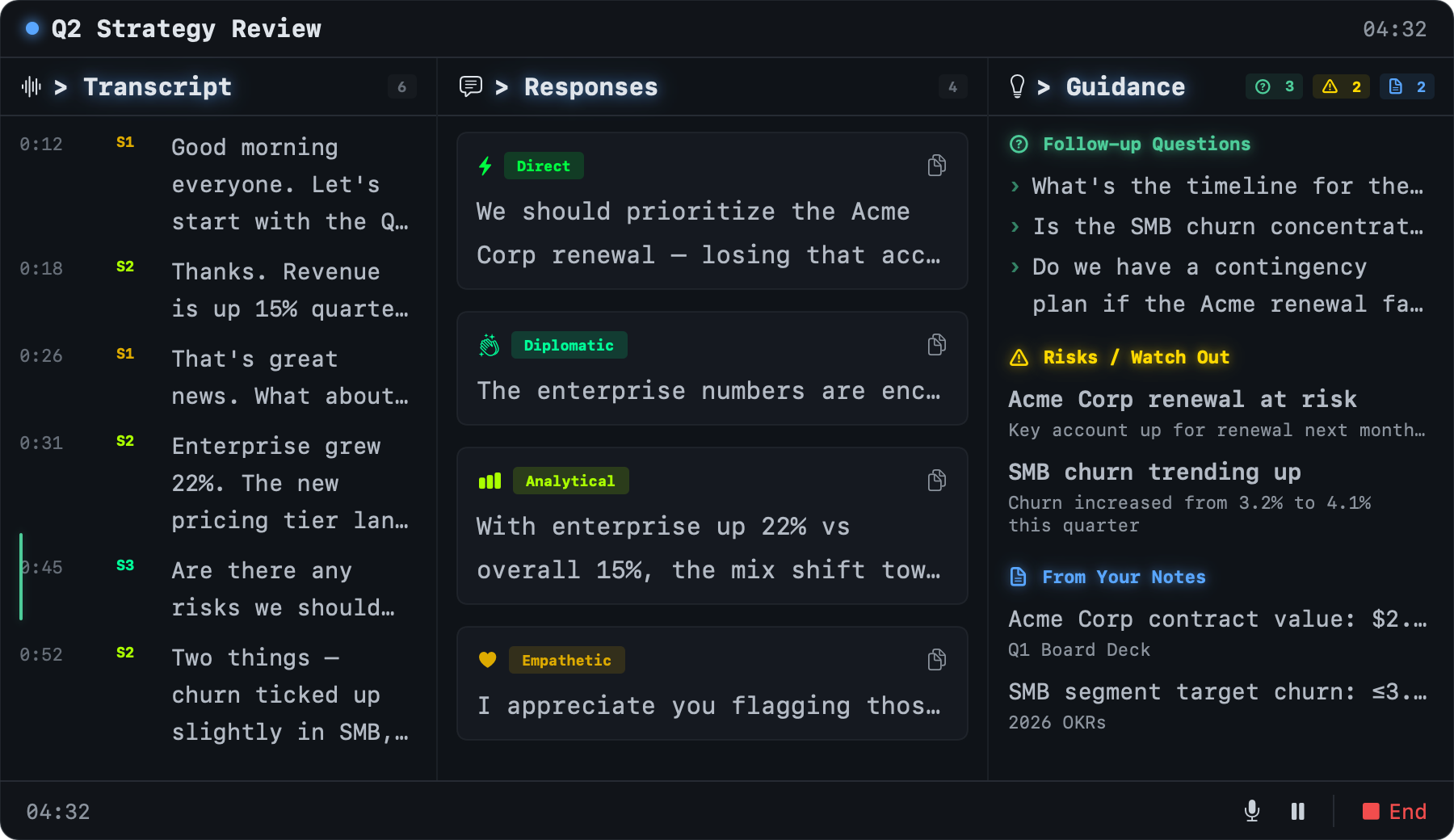Click the lightbulb icon on the Guidance panel
The height and width of the screenshot is (840, 1454).
[x=1018, y=86]
